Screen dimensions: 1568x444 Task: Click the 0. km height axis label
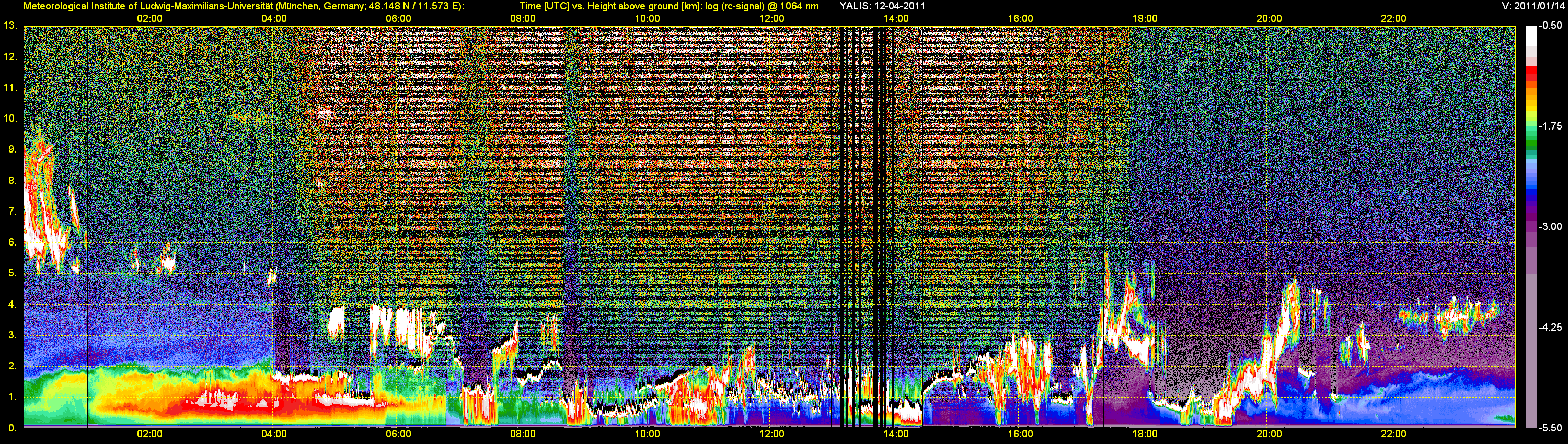click(13, 428)
